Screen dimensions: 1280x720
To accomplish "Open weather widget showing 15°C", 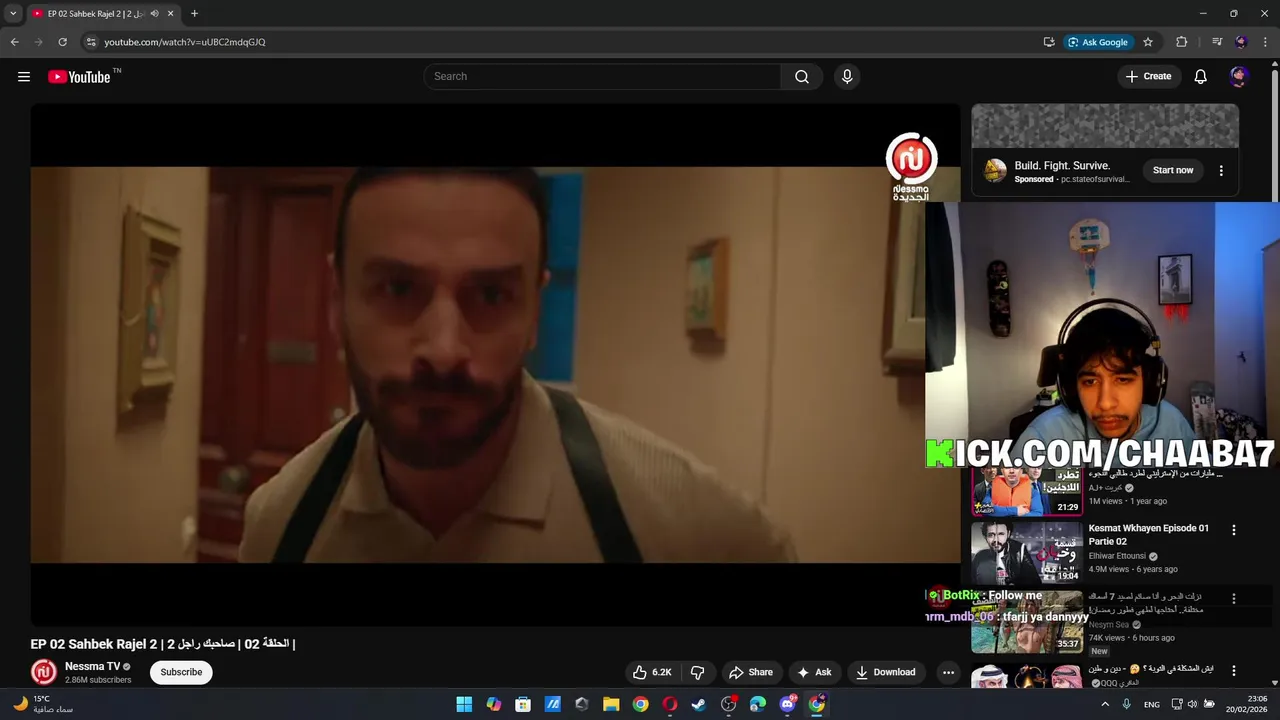I will (42, 704).
